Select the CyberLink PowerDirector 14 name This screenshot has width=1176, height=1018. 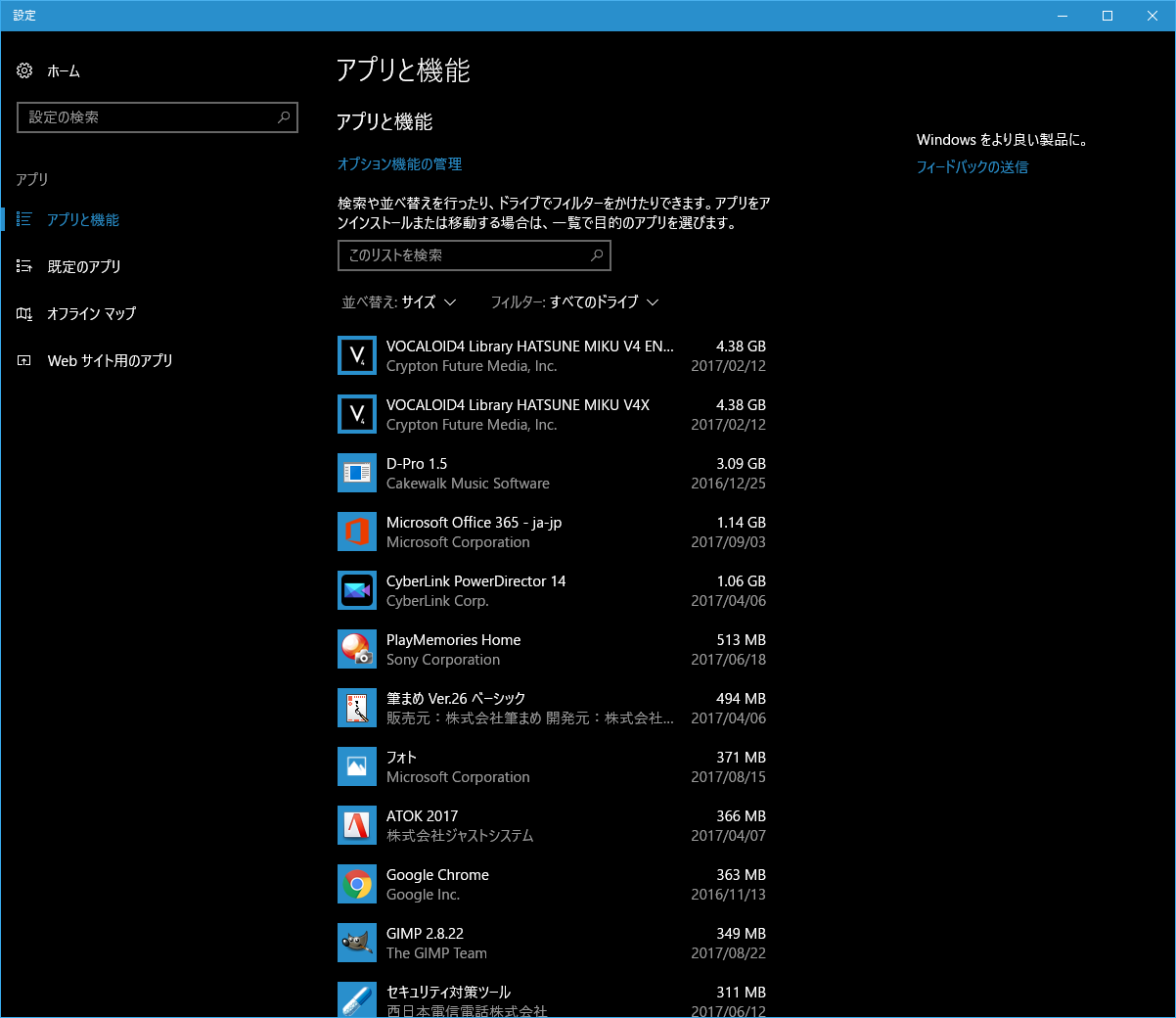(x=476, y=581)
